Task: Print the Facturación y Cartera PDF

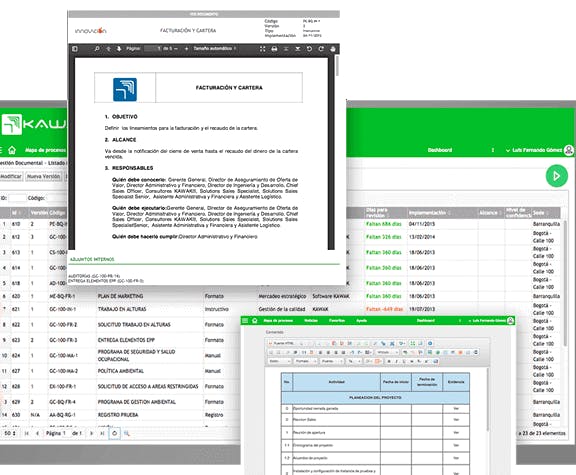Action: (274, 49)
